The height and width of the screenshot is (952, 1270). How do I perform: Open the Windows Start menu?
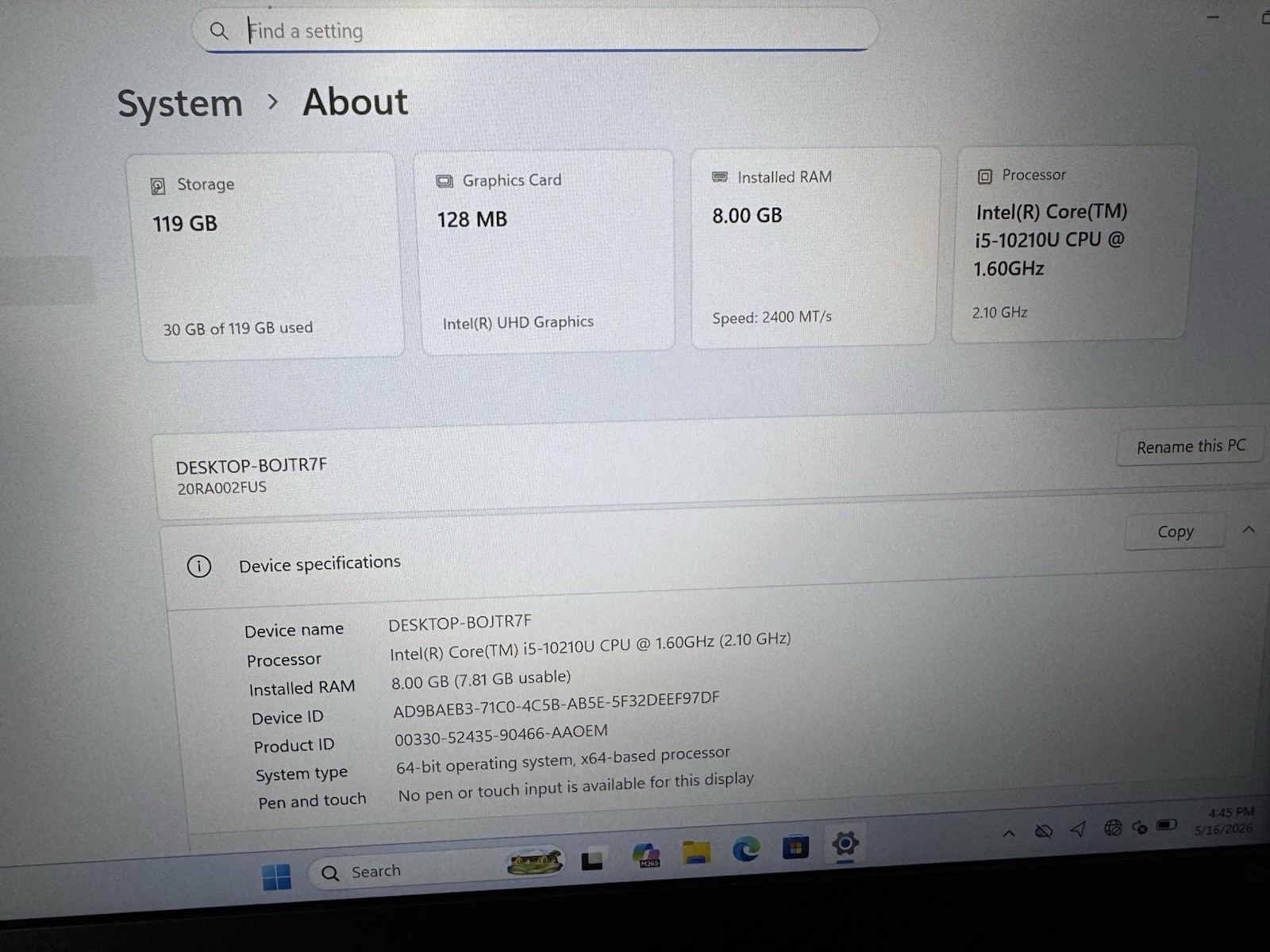coord(276,876)
